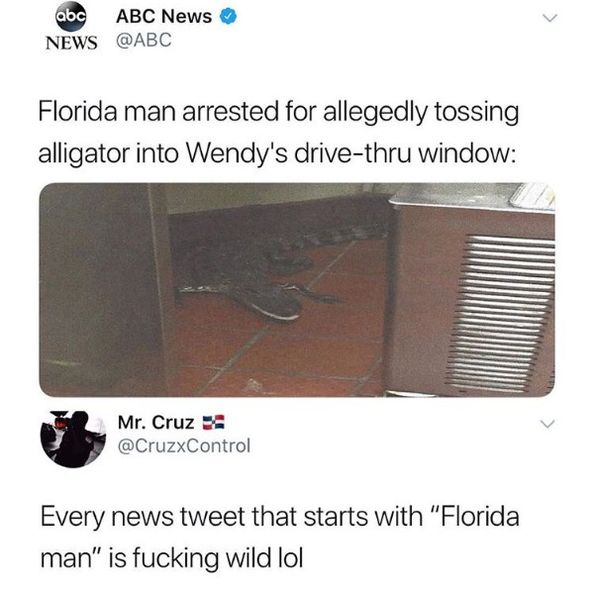Click the blue verified badge
Viewport: 594px width, 589px height.
pyautogui.click(x=228, y=17)
